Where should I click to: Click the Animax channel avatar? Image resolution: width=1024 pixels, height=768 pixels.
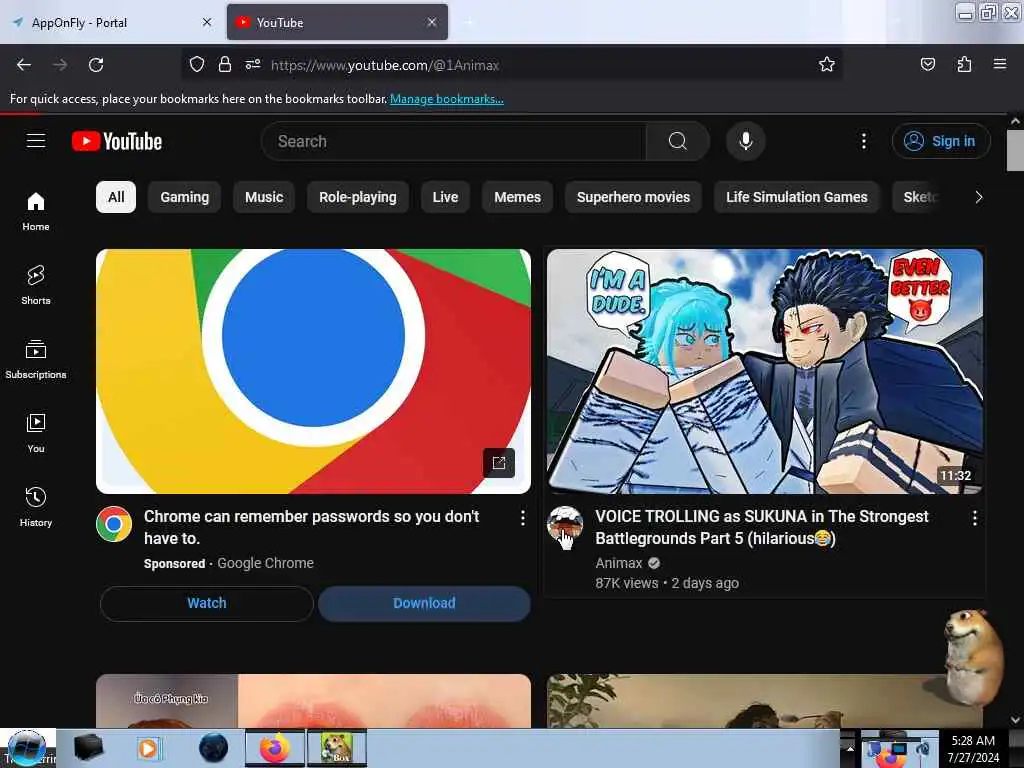(x=565, y=524)
